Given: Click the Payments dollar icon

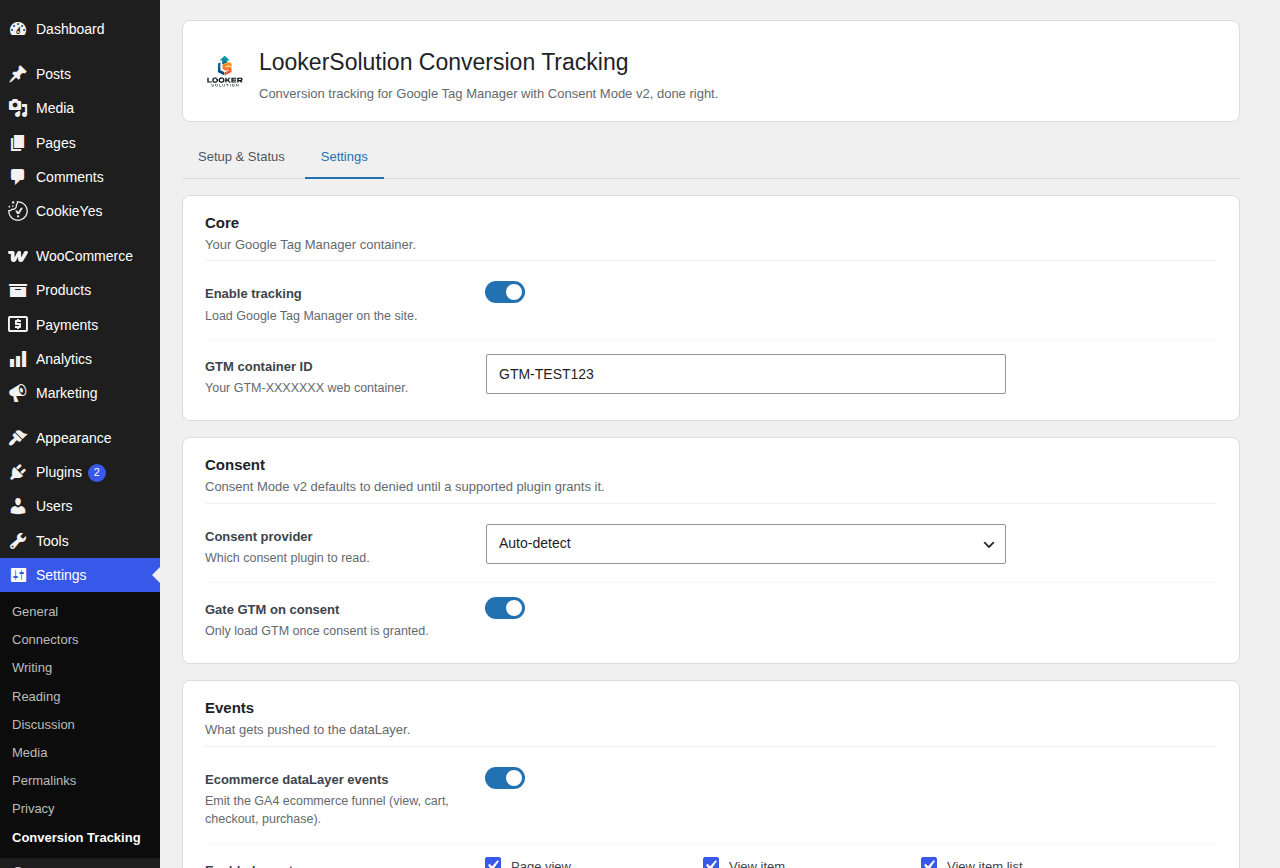Looking at the screenshot, I should 18,325.
